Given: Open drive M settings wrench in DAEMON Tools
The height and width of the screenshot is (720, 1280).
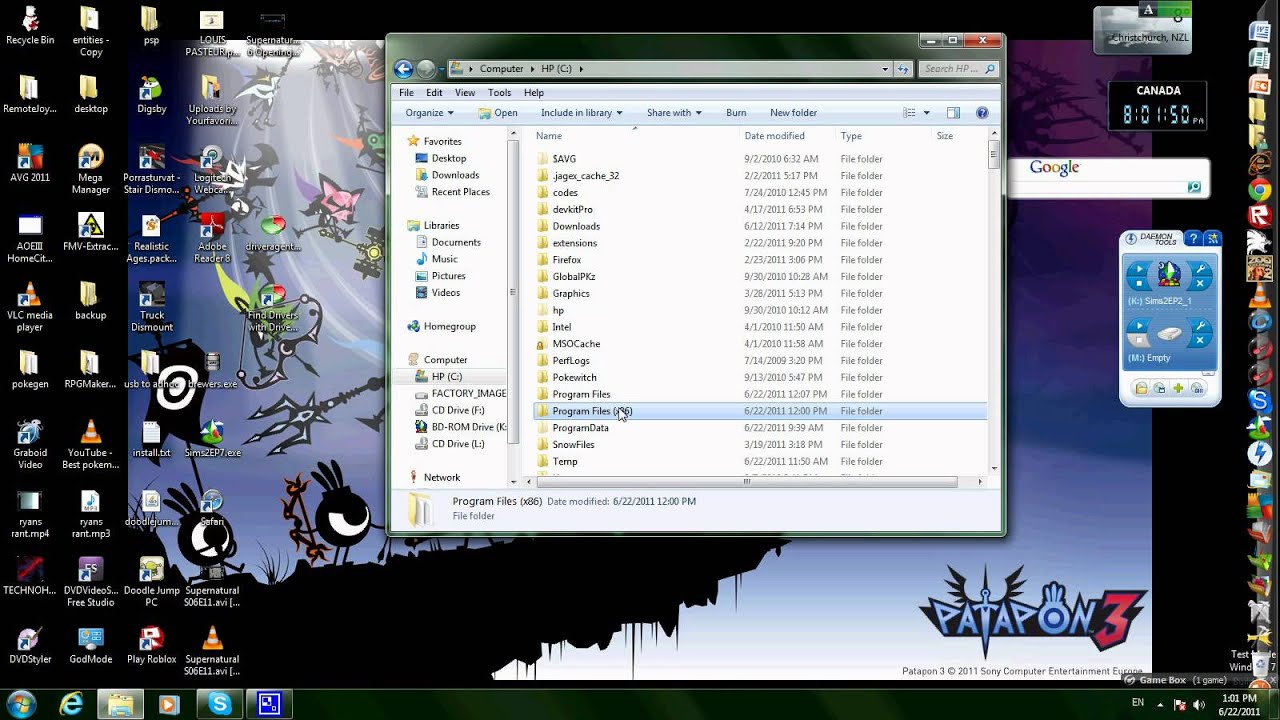Looking at the screenshot, I should [x=1201, y=327].
